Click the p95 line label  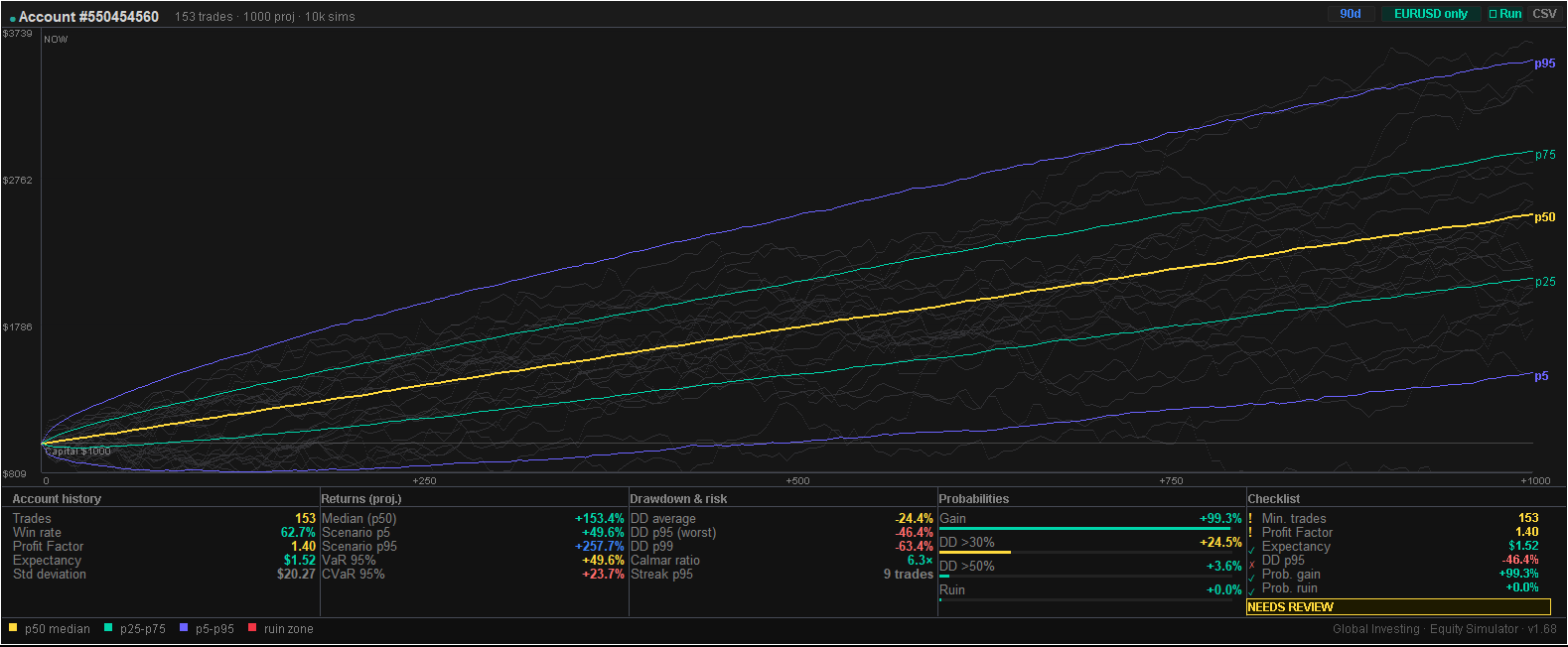pos(1544,64)
